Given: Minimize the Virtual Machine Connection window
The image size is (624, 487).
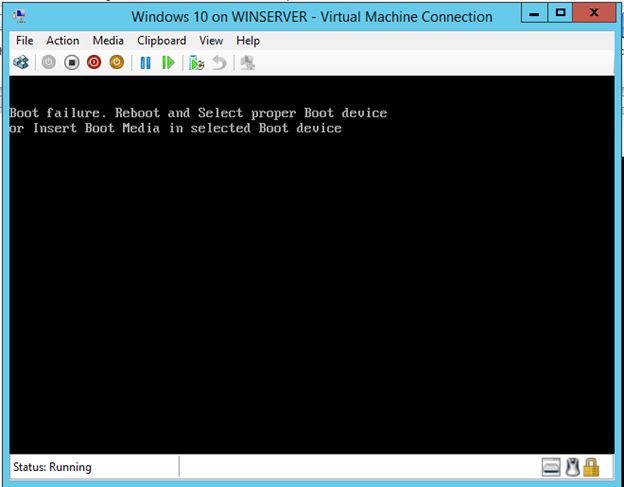Looking at the screenshot, I should [x=534, y=14].
